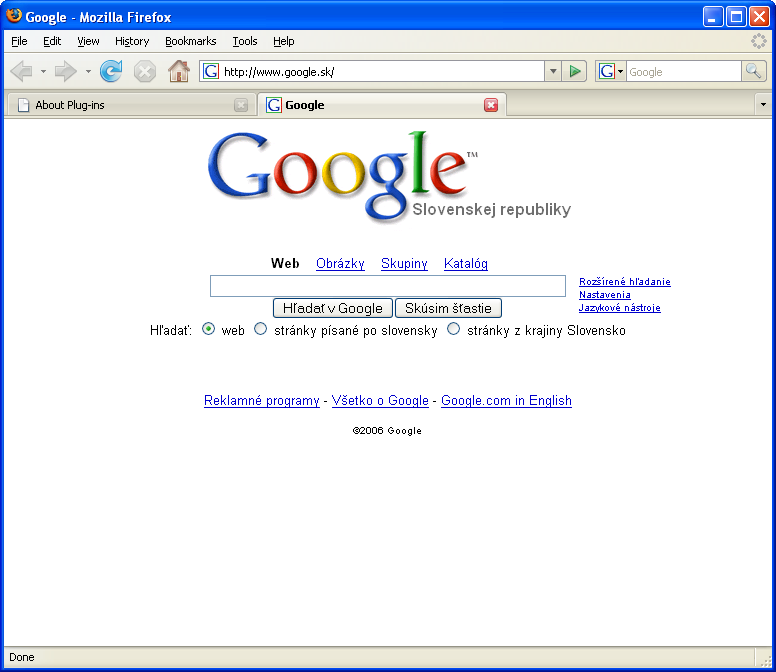
Task: Select the 'web' radio button
Action: coord(208,329)
